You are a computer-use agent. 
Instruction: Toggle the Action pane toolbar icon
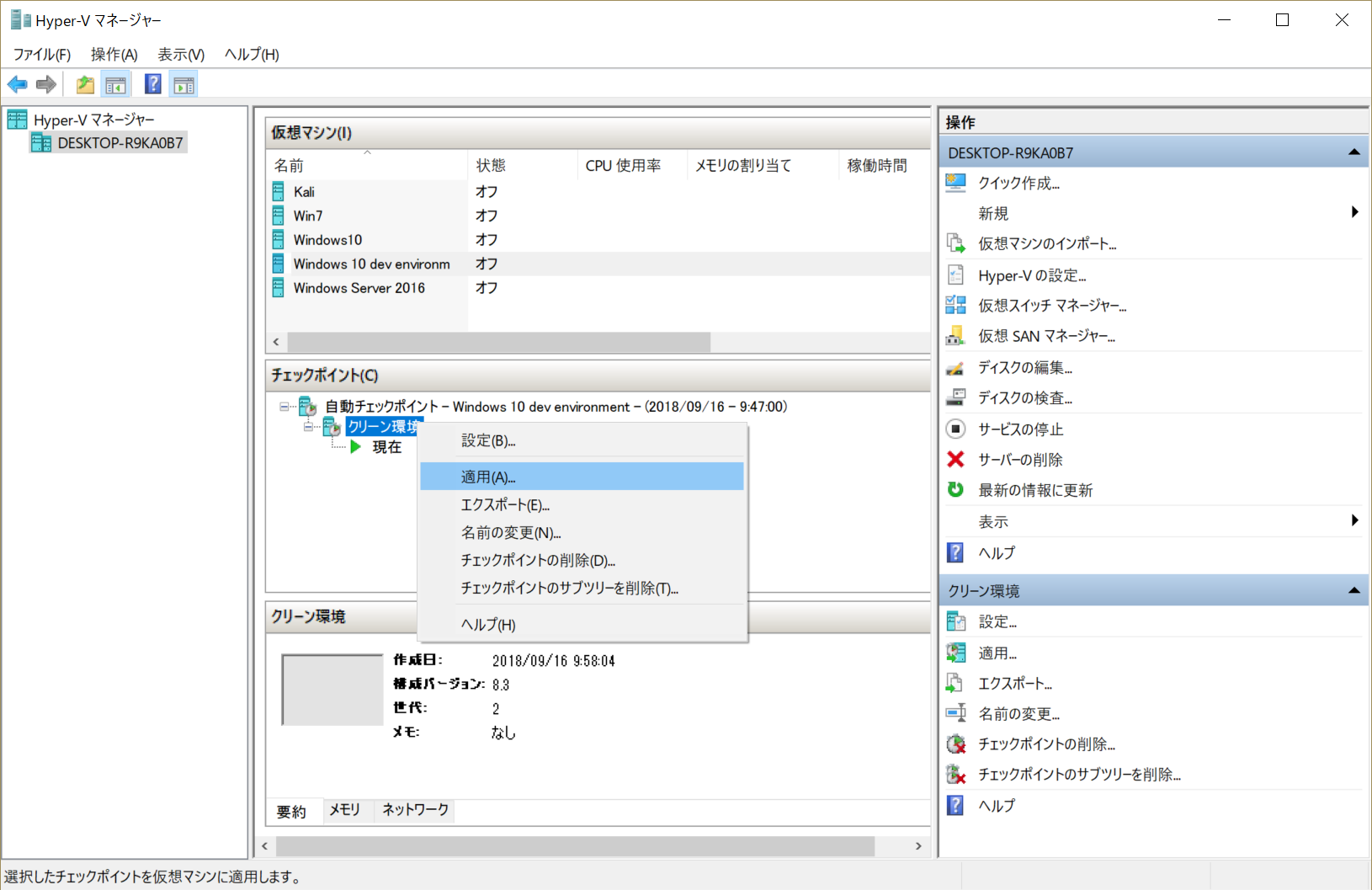click(x=183, y=84)
